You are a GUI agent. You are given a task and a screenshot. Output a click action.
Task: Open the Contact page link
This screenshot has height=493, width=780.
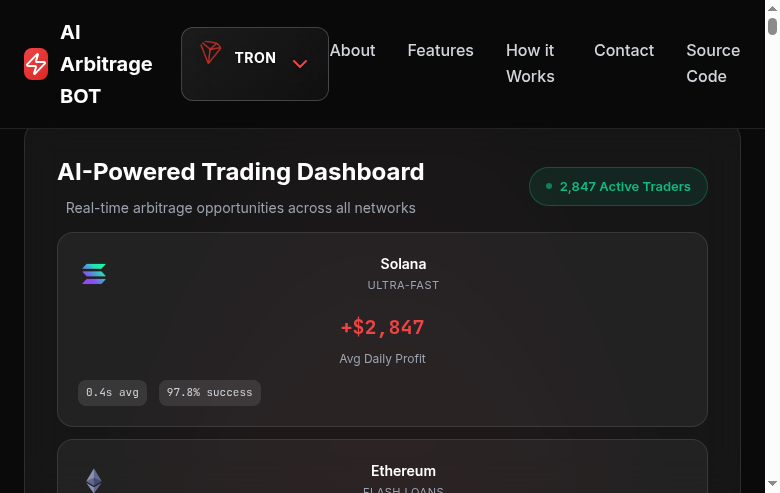pyautogui.click(x=624, y=50)
